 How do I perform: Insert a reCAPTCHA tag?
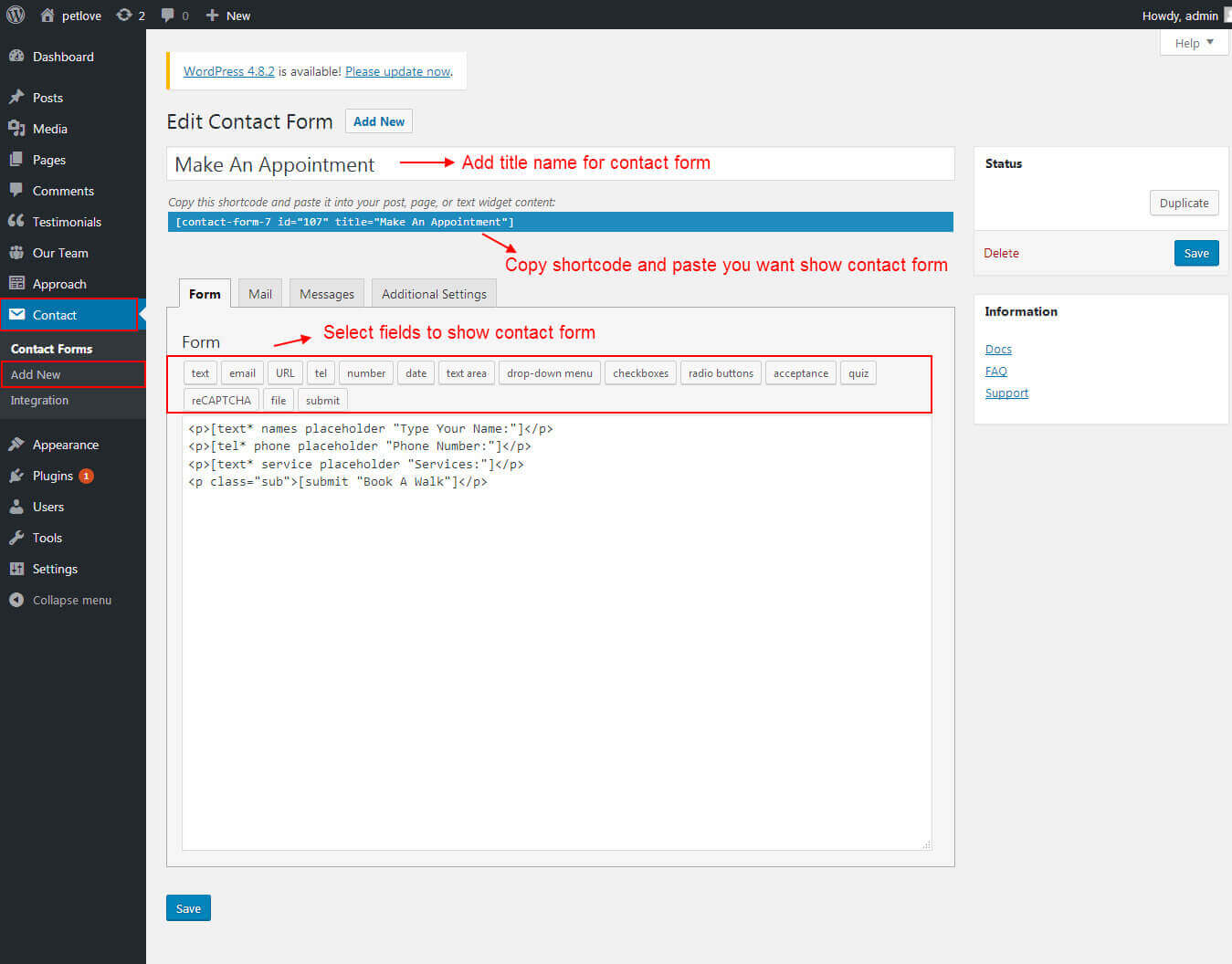221,400
